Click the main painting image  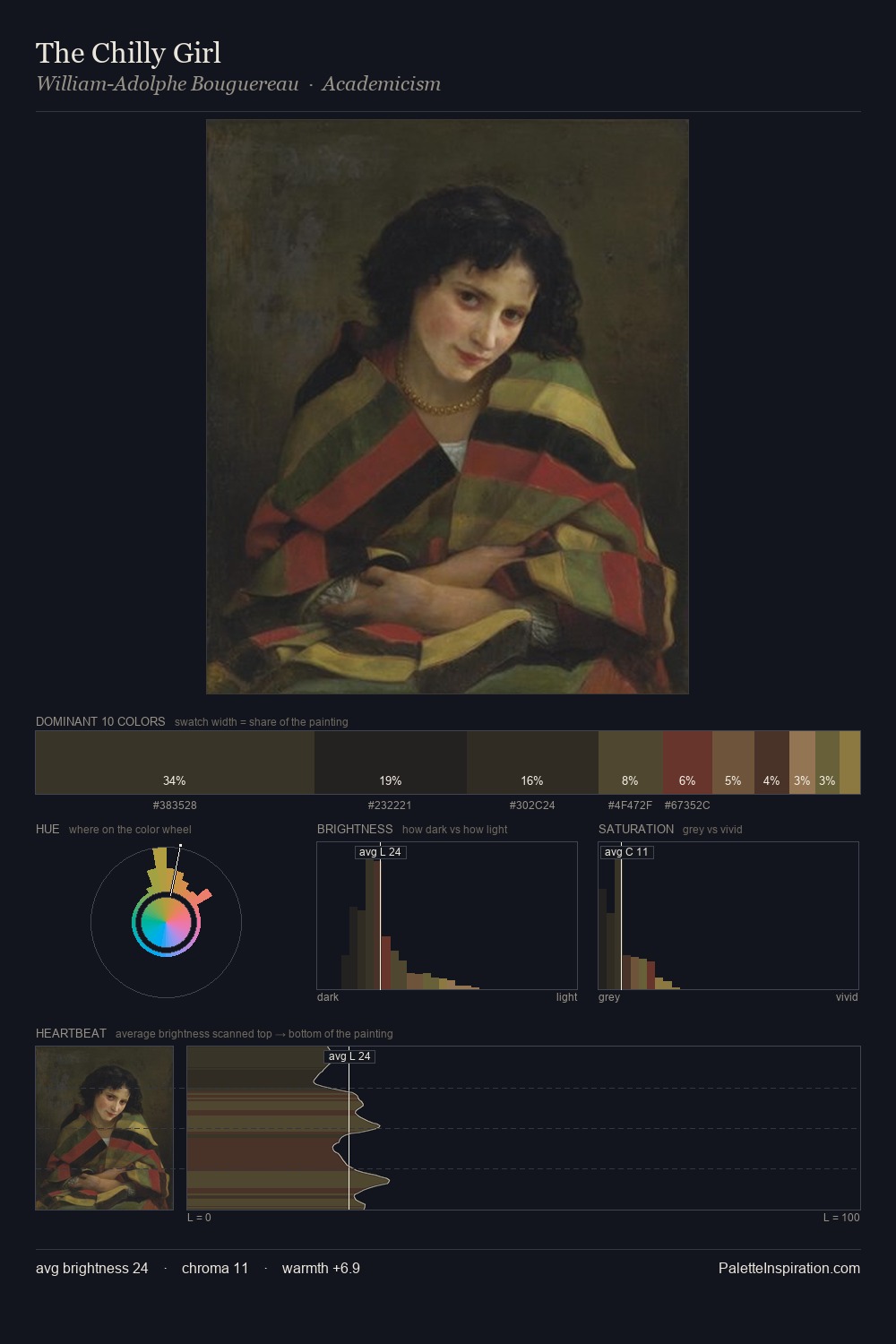pyautogui.click(x=447, y=407)
